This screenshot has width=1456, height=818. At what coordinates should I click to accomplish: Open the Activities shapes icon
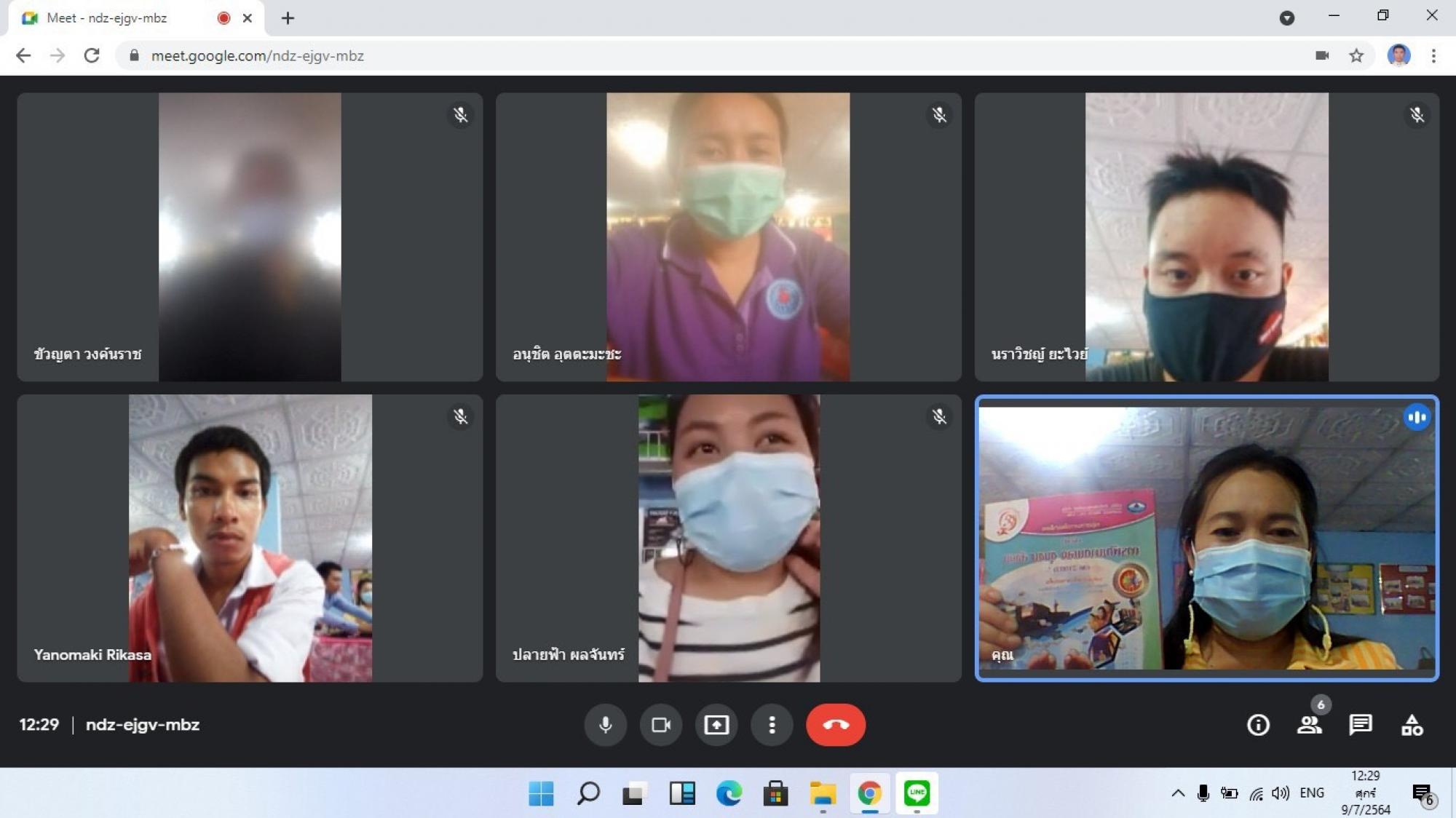1412,725
